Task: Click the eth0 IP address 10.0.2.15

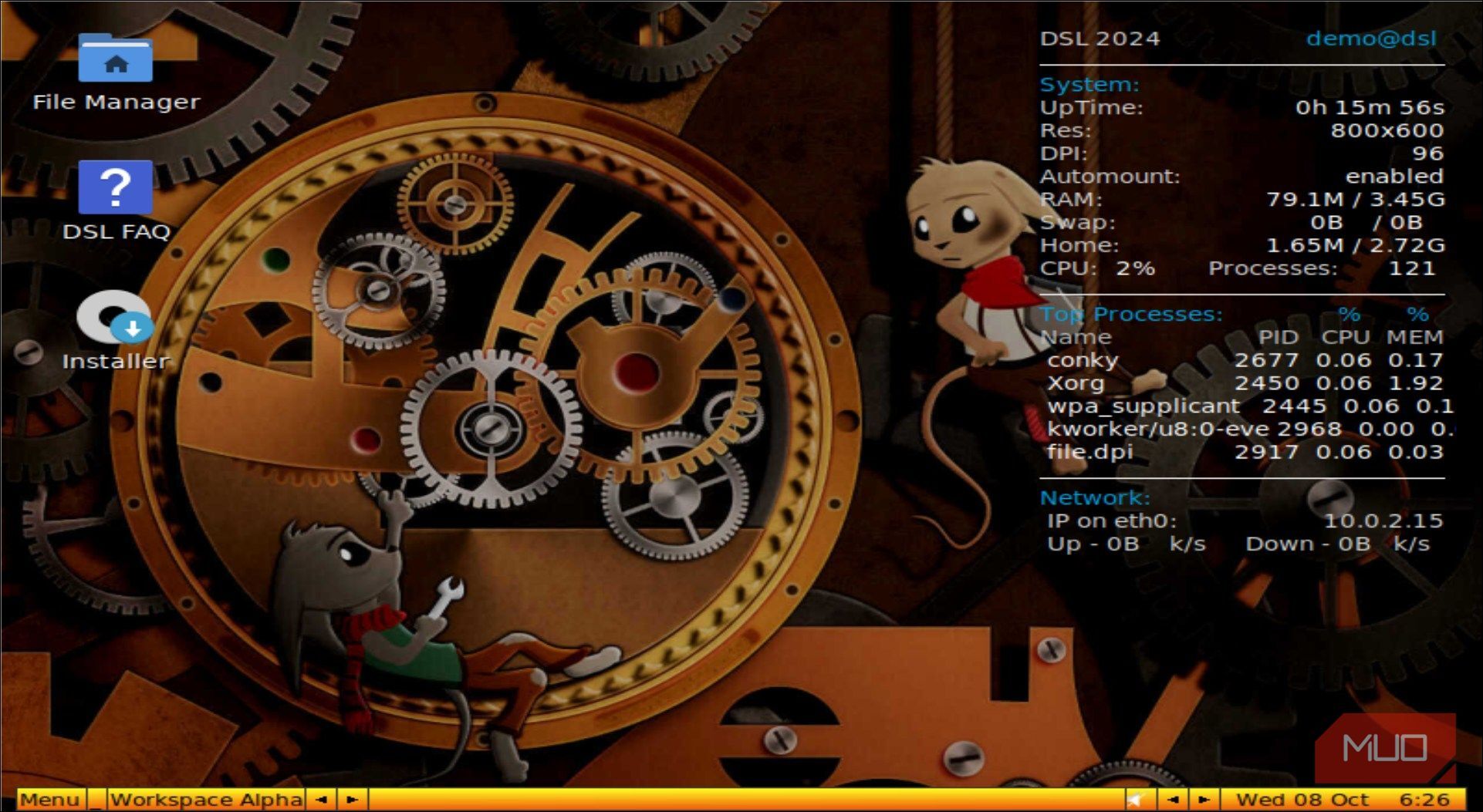Action: 1383,521
